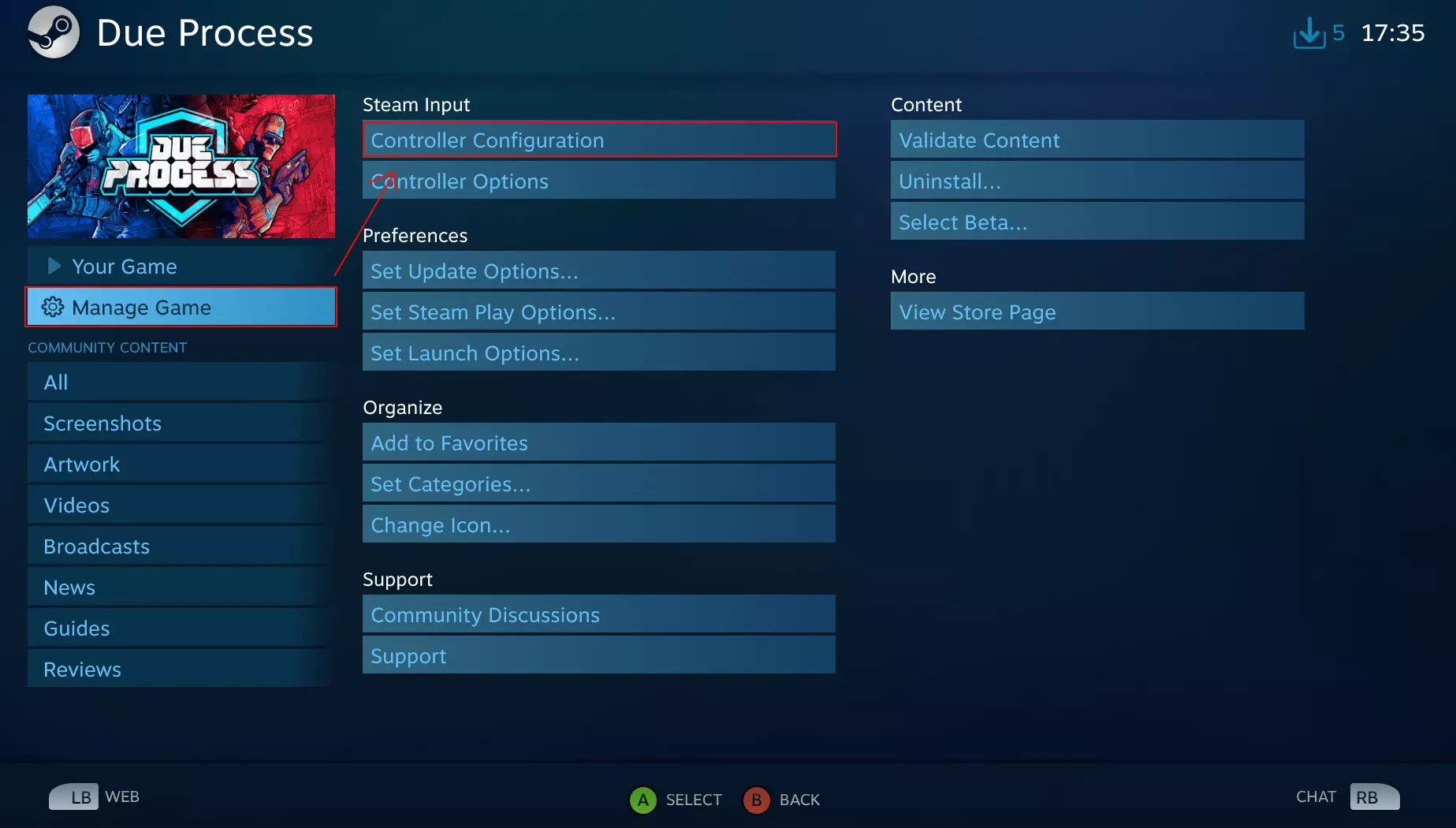1456x828 pixels.
Task: Open the Due Process game artwork thumbnail
Action: pyautogui.click(x=181, y=166)
